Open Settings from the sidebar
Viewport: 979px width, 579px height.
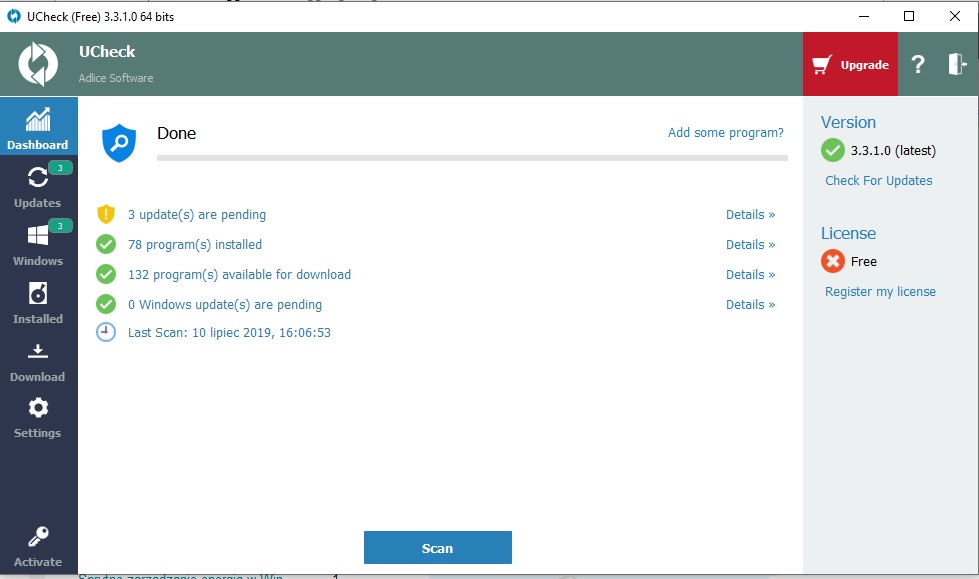pyautogui.click(x=38, y=417)
